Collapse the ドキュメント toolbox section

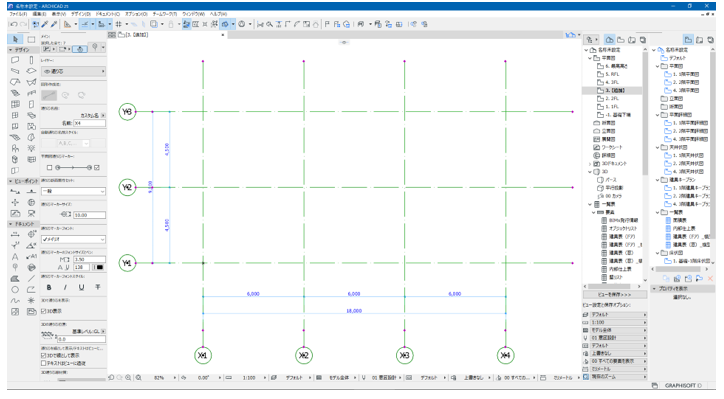pyautogui.click(x=11, y=224)
